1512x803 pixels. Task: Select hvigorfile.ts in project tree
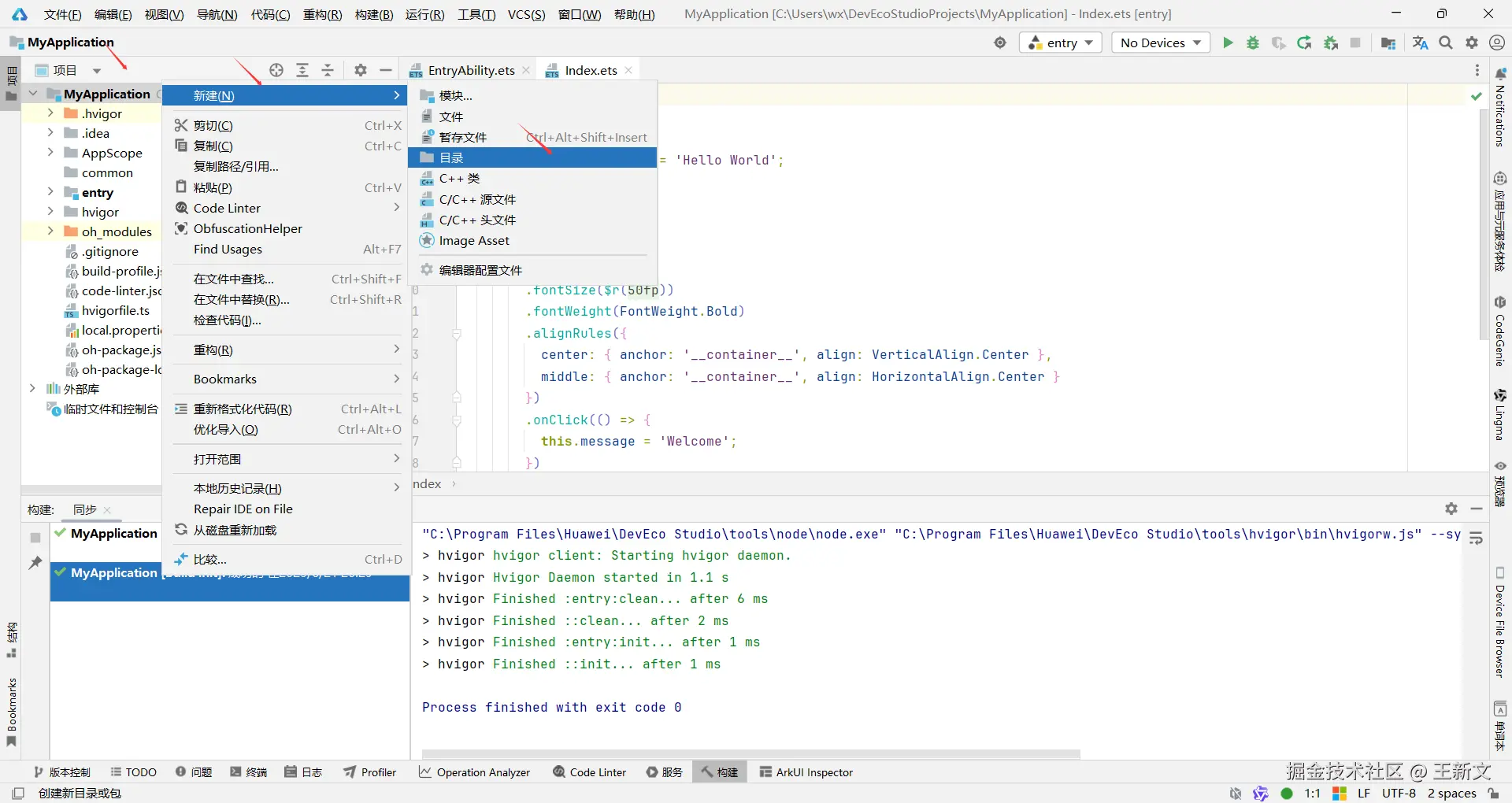[x=115, y=310]
